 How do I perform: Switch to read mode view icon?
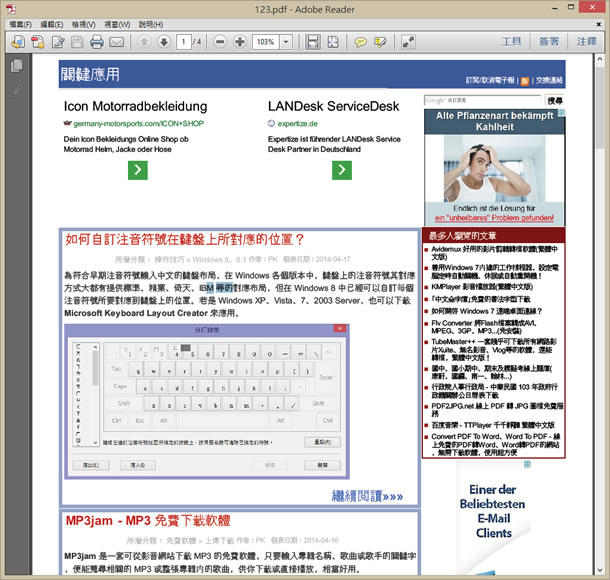pyautogui.click(x=408, y=42)
